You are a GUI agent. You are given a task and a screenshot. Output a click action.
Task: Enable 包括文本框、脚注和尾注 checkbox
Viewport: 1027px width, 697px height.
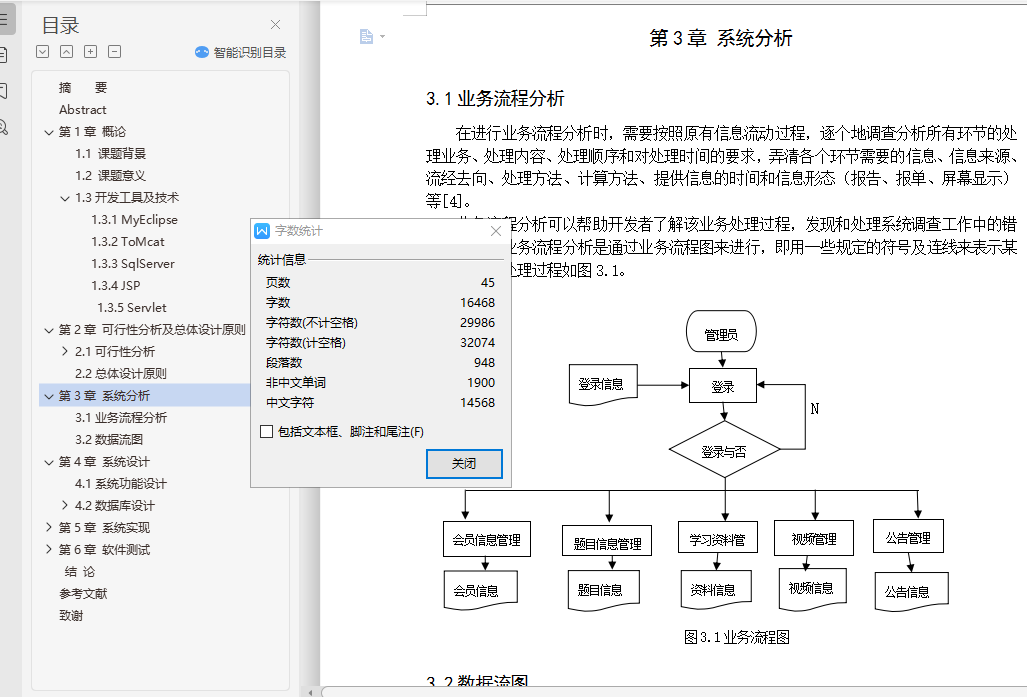click(x=267, y=432)
